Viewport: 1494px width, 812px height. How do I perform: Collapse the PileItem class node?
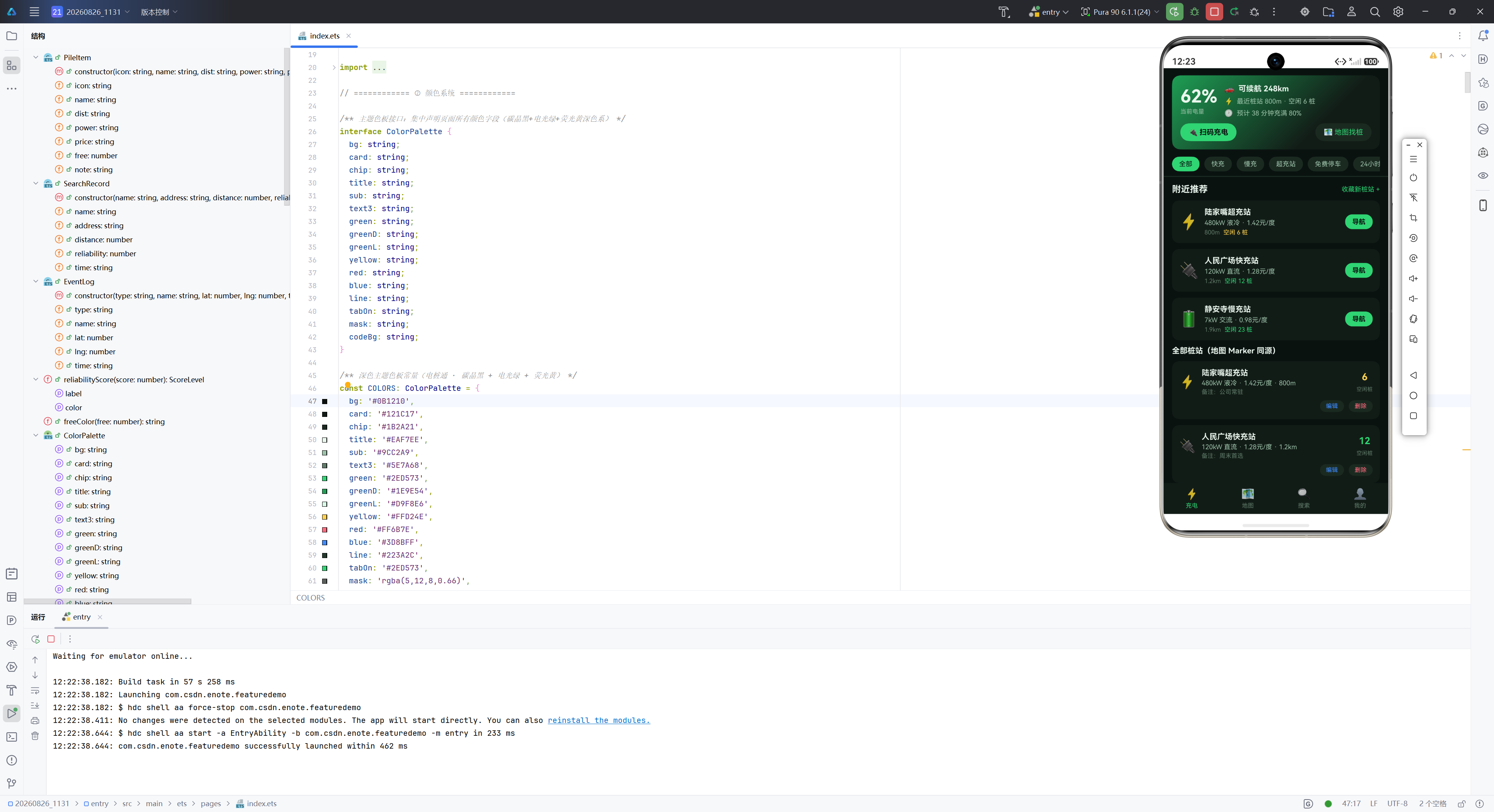click(x=36, y=58)
